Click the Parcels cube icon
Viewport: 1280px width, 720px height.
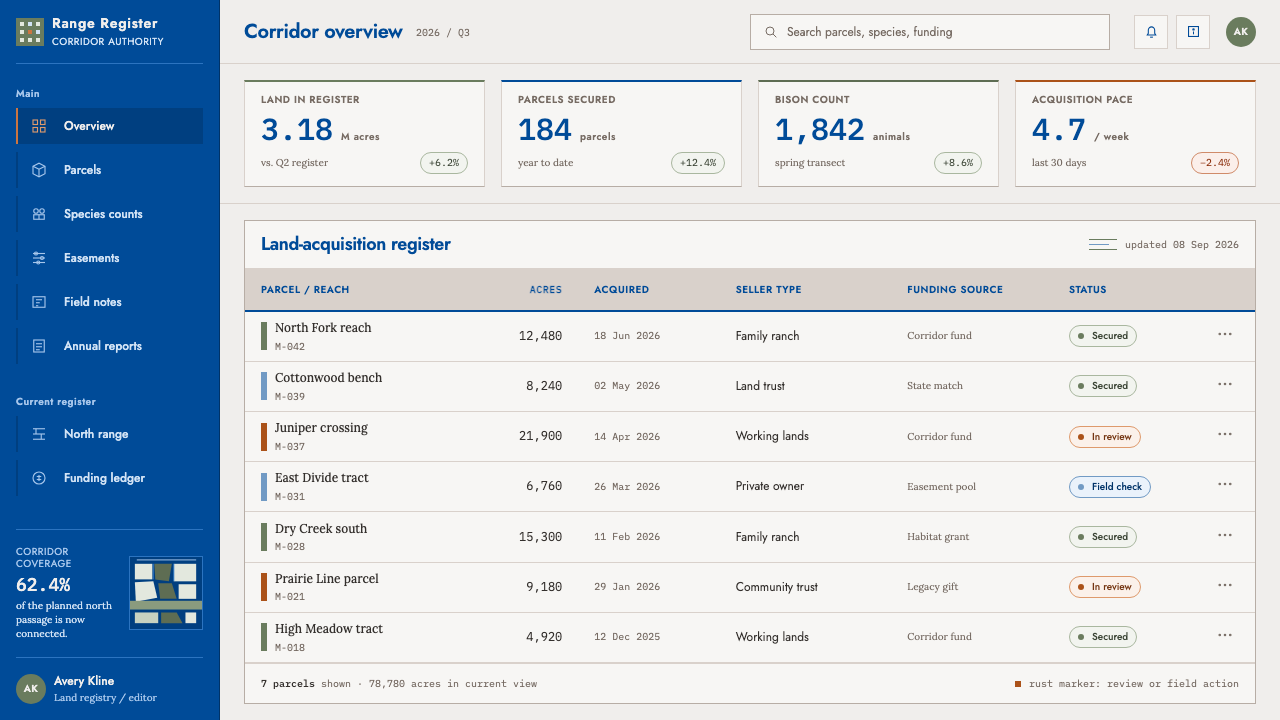coord(39,170)
